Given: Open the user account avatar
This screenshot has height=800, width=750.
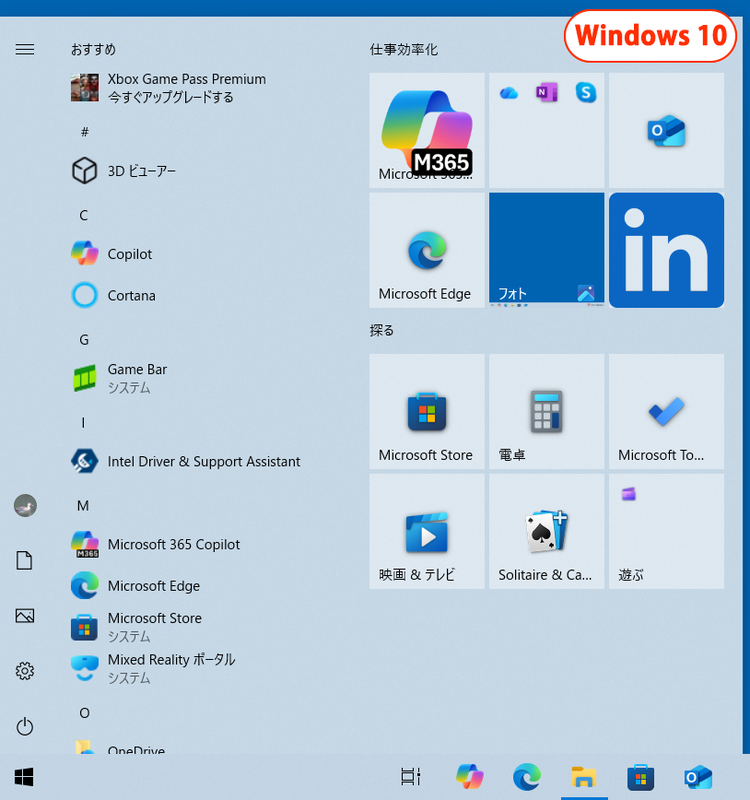Looking at the screenshot, I should [25, 506].
